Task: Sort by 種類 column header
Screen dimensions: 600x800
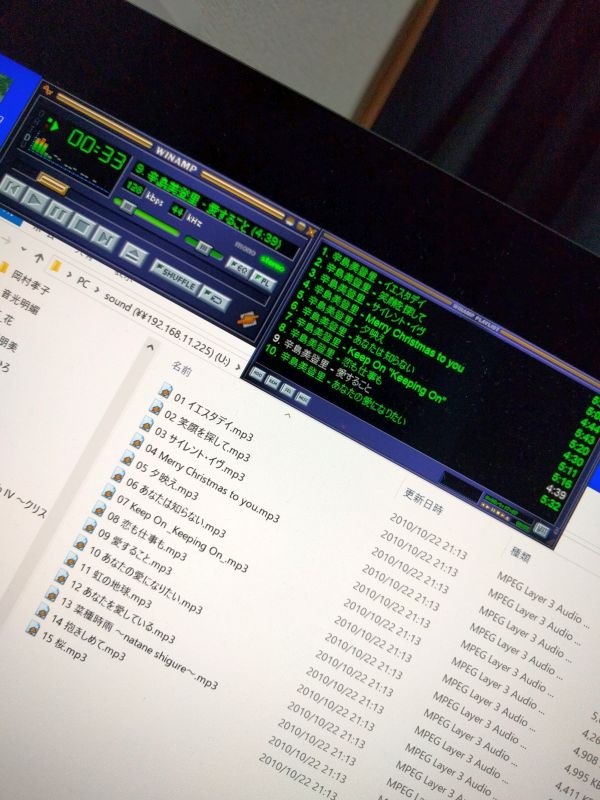Action: [x=519, y=555]
